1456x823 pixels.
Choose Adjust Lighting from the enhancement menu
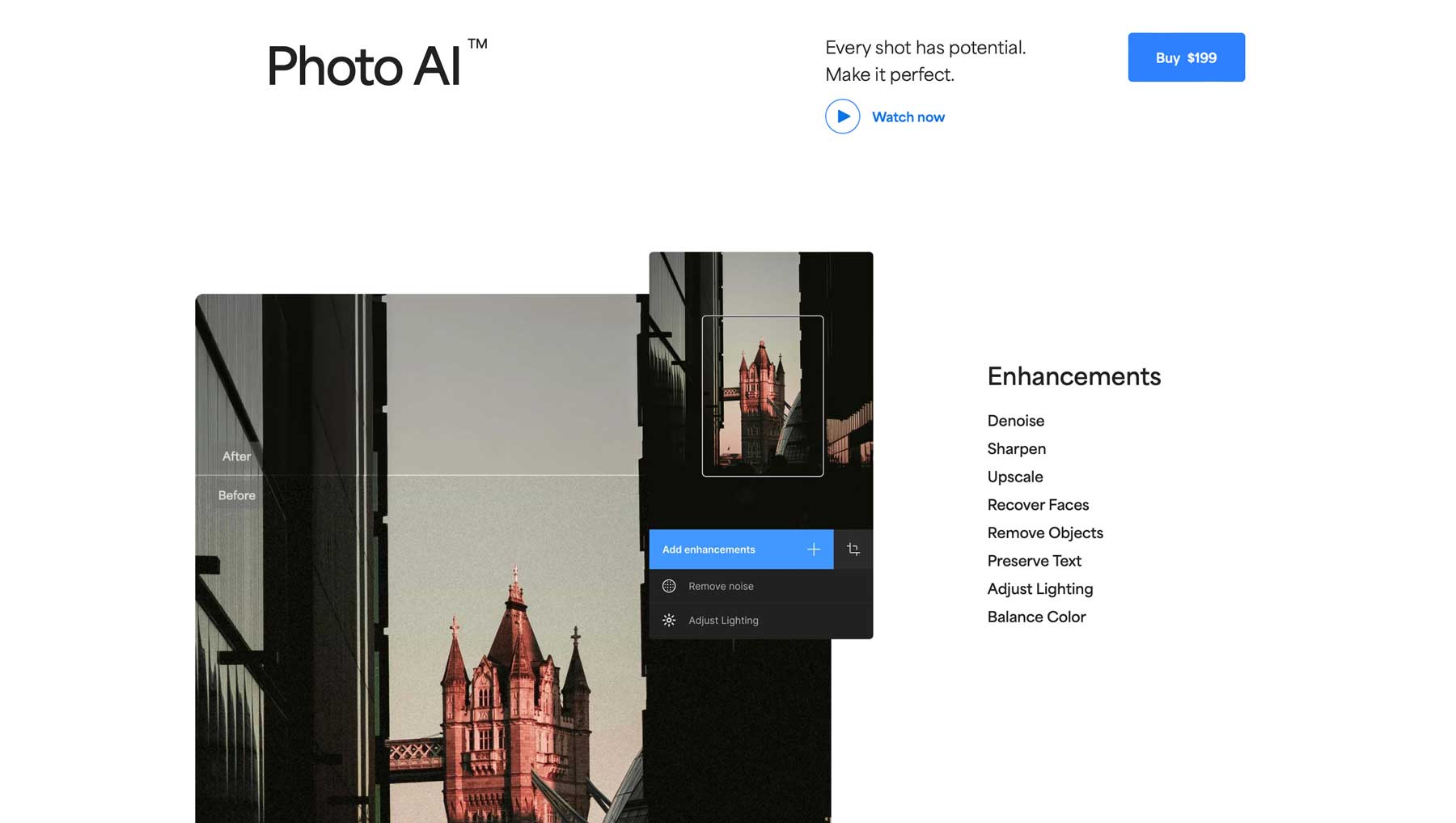tap(723, 620)
